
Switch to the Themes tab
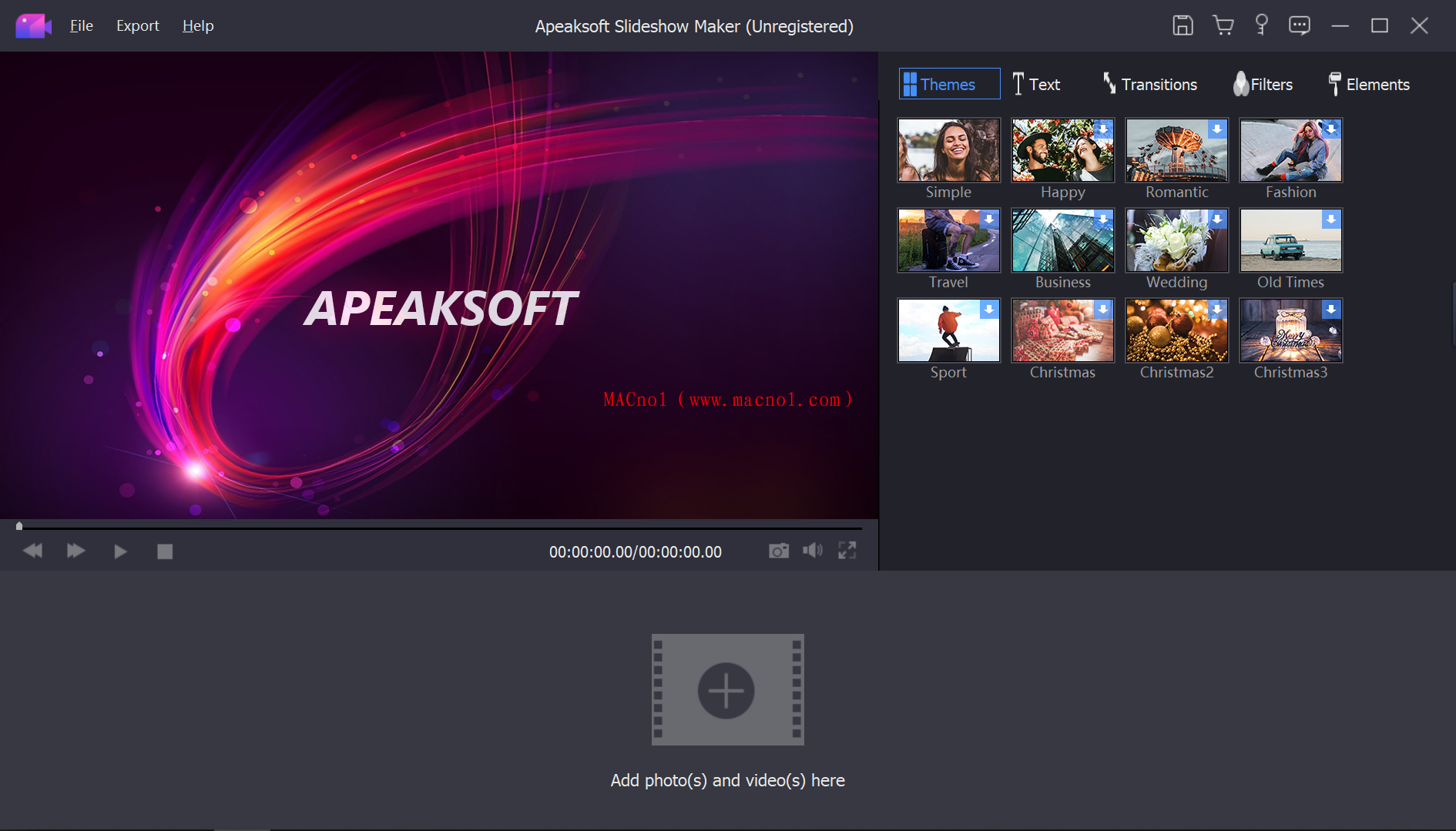[949, 84]
